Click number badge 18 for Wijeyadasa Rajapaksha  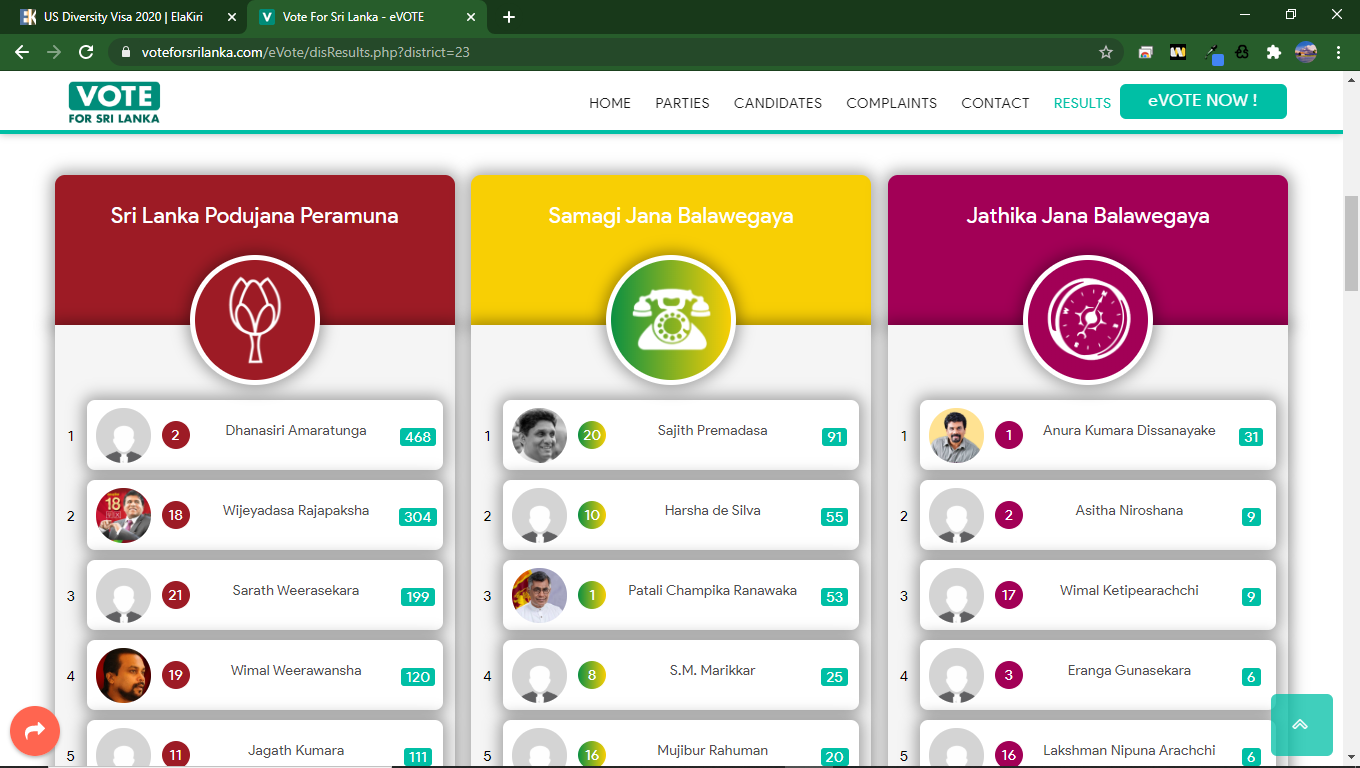click(176, 515)
